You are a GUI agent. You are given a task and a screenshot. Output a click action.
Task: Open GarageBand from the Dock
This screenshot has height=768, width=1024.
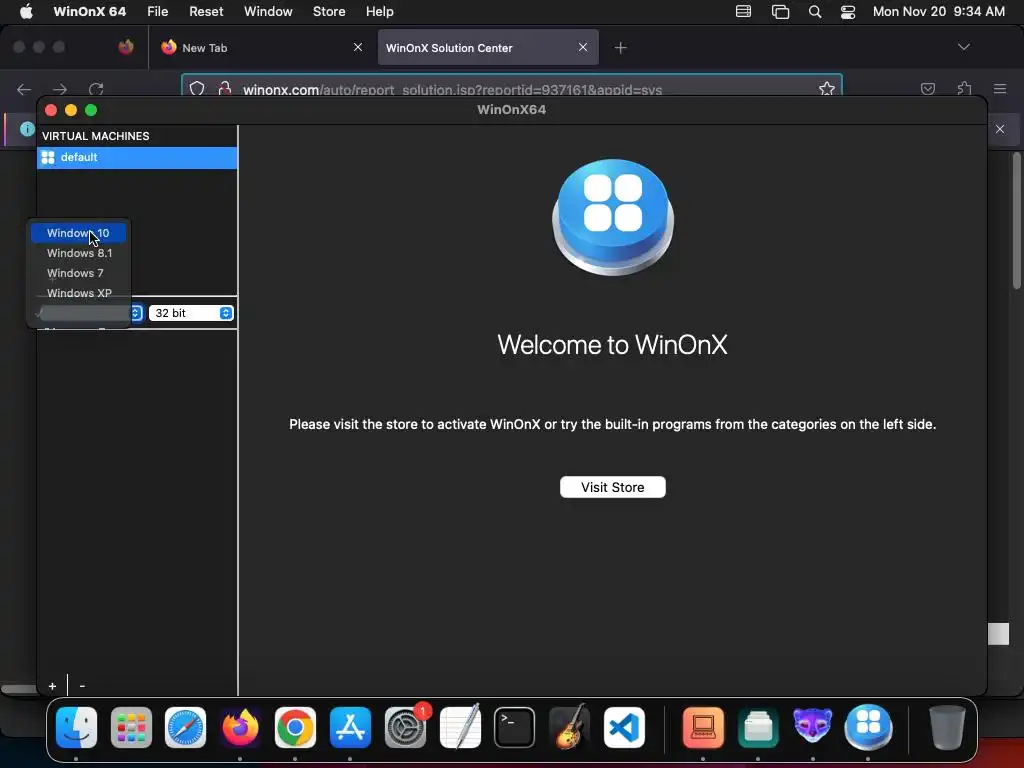(x=569, y=728)
